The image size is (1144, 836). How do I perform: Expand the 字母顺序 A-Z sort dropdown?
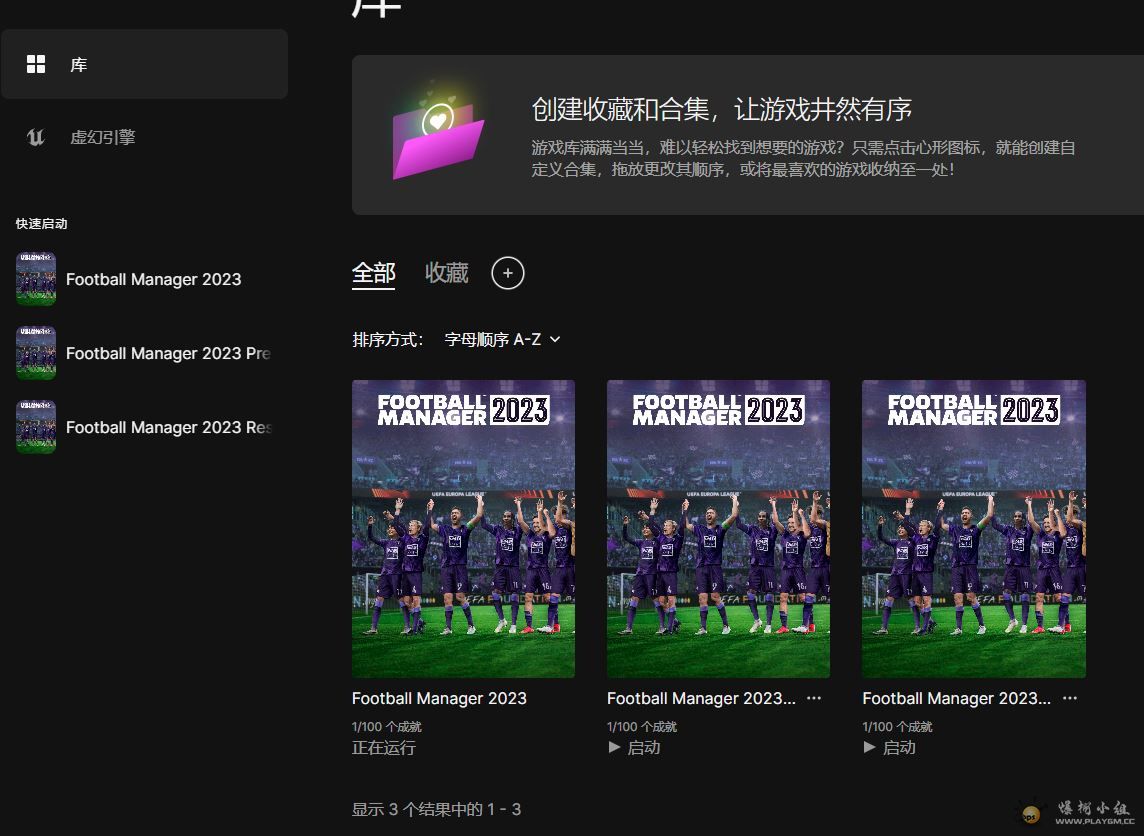click(502, 339)
